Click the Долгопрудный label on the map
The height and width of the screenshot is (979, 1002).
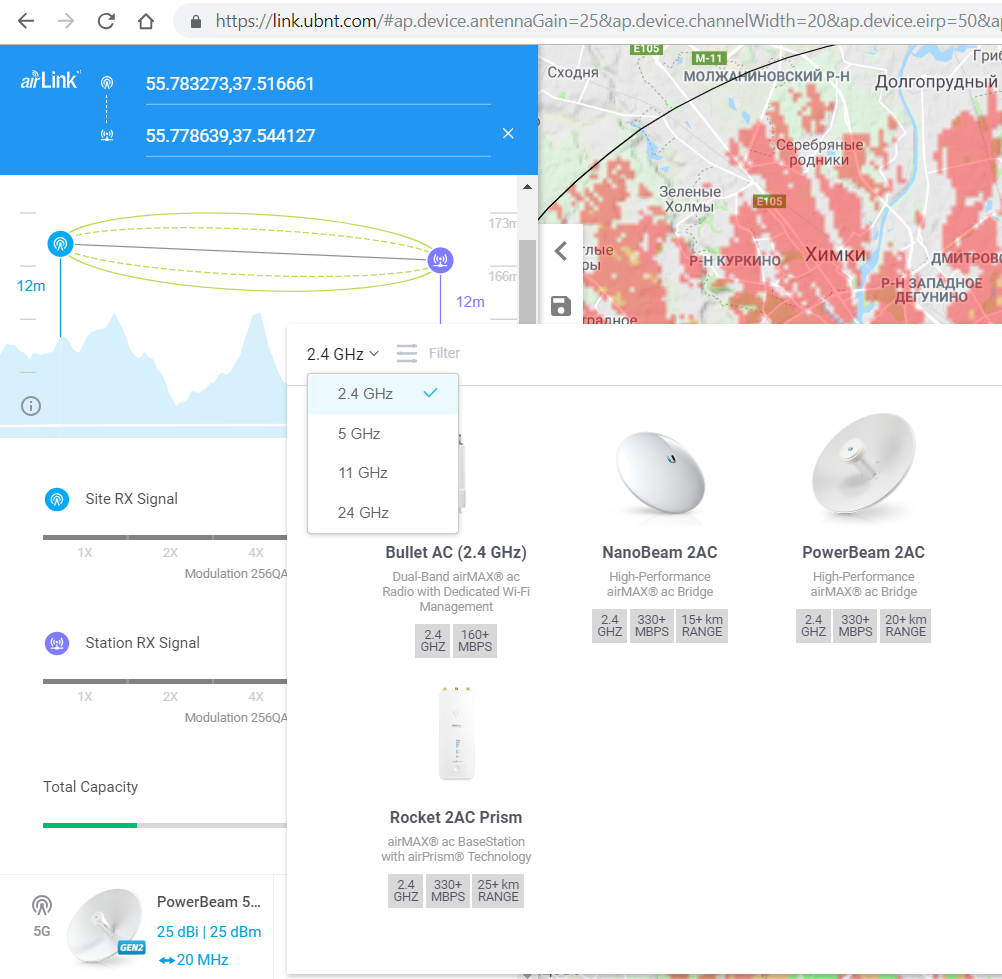[x=936, y=82]
